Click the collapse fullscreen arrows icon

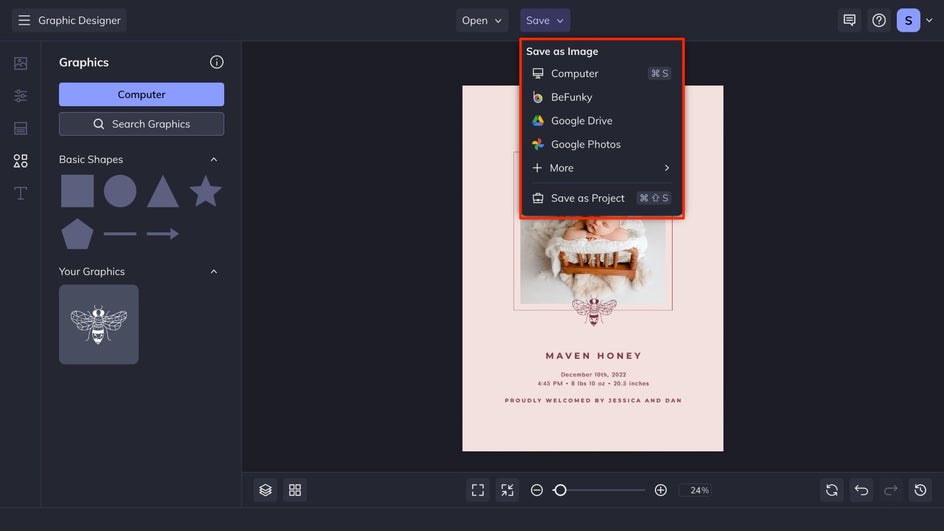coord(508,490)
